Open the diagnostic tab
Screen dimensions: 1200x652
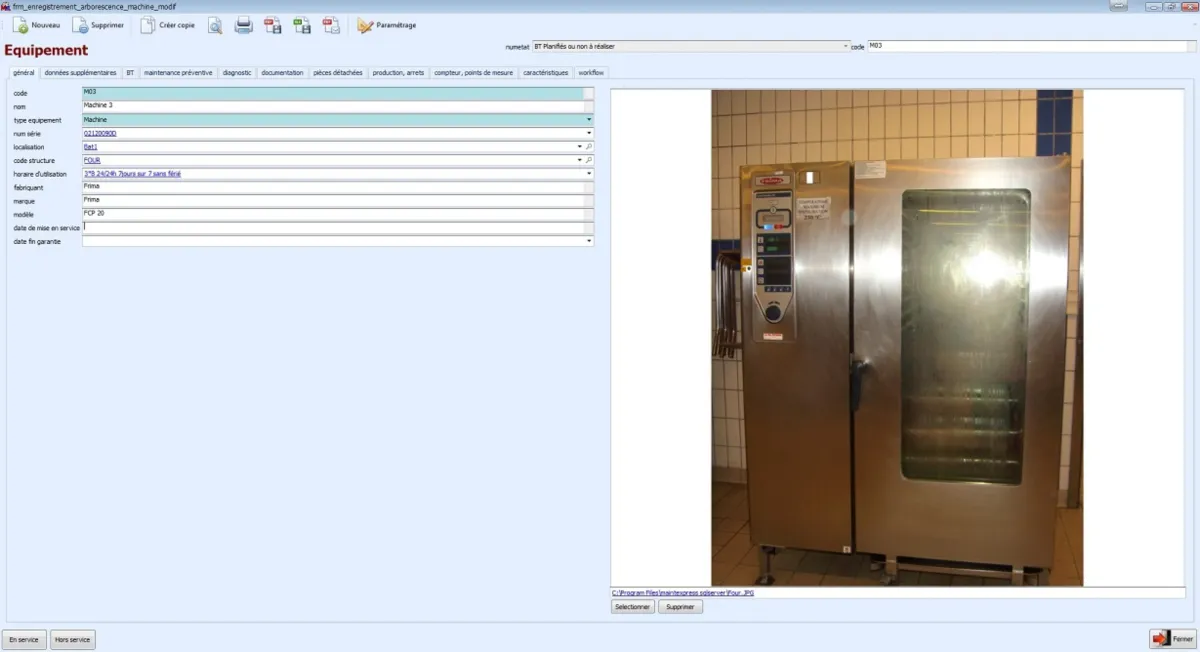pos(237,73)
